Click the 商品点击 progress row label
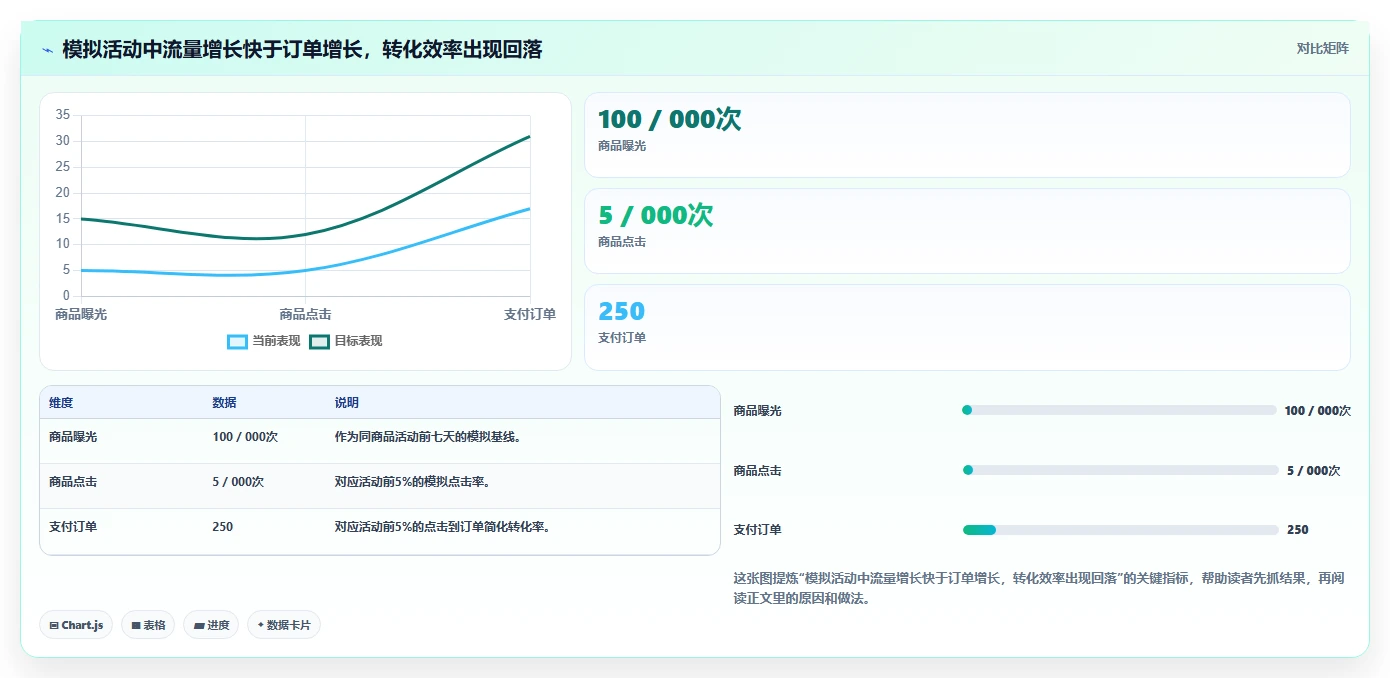The image size is (1390, 678). pyautogui.click(x=758, y=471)
